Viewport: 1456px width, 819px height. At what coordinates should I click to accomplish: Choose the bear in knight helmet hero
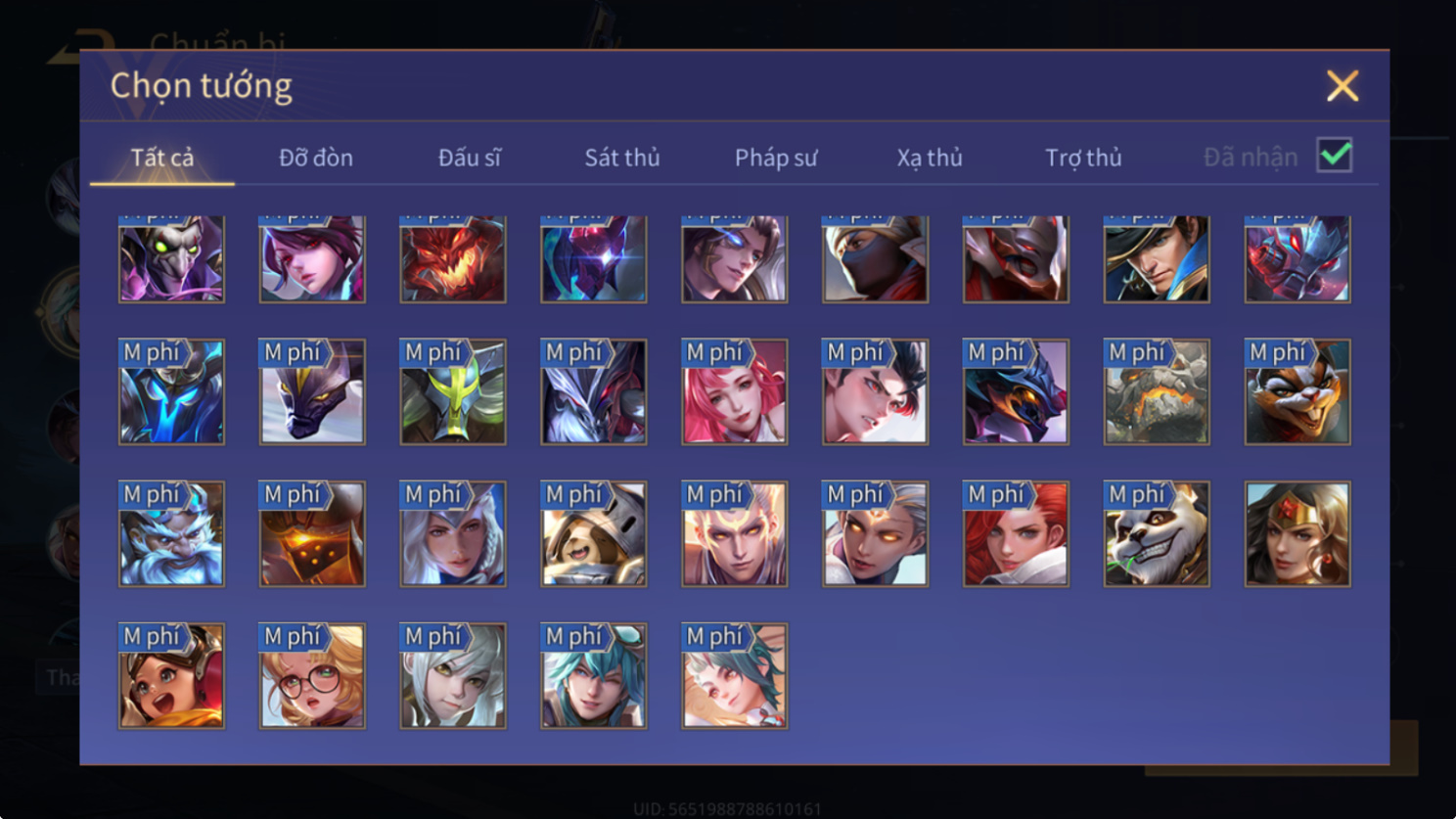[x=594, y=534]
